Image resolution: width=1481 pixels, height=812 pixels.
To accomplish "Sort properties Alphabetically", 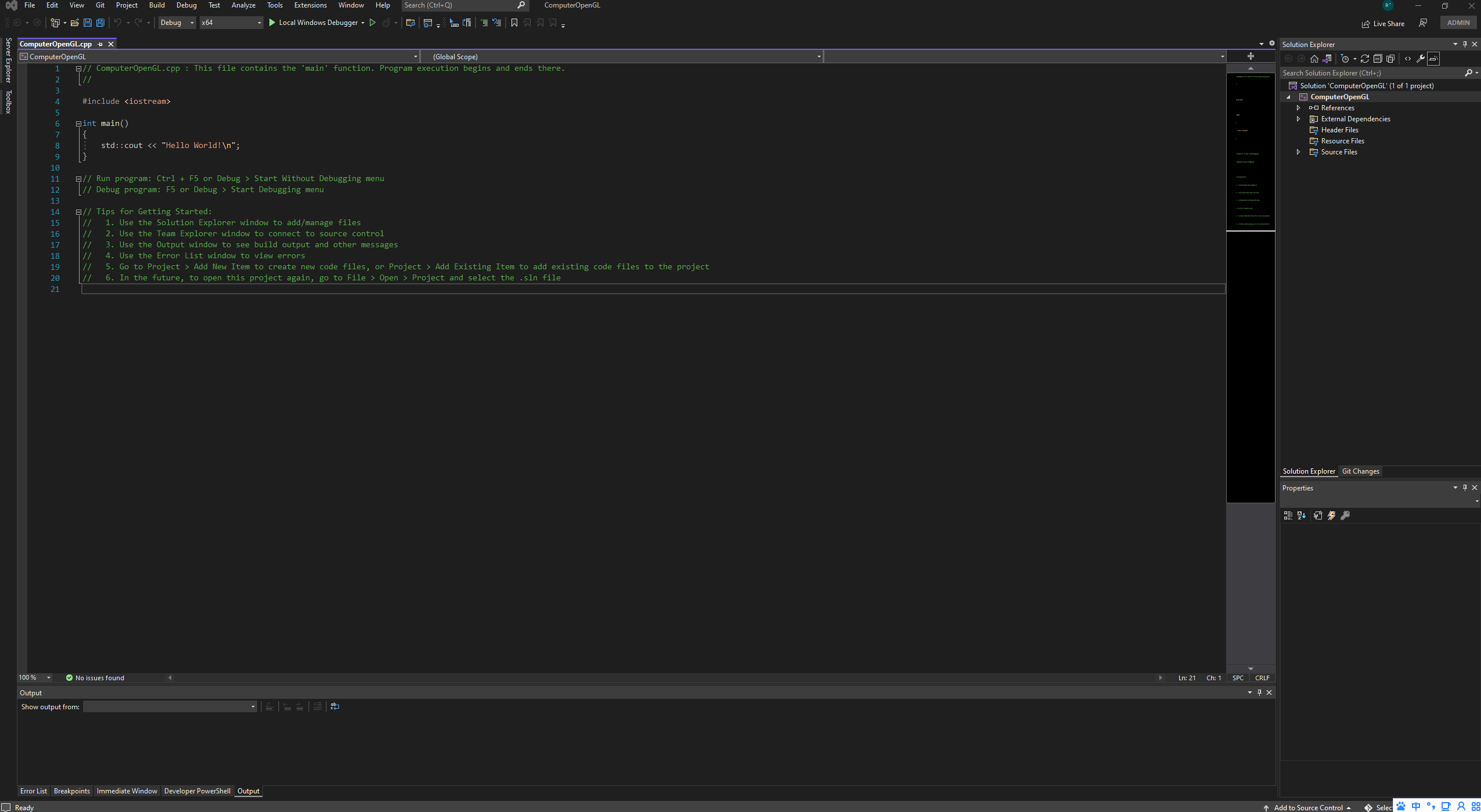I will [1302, 515].
